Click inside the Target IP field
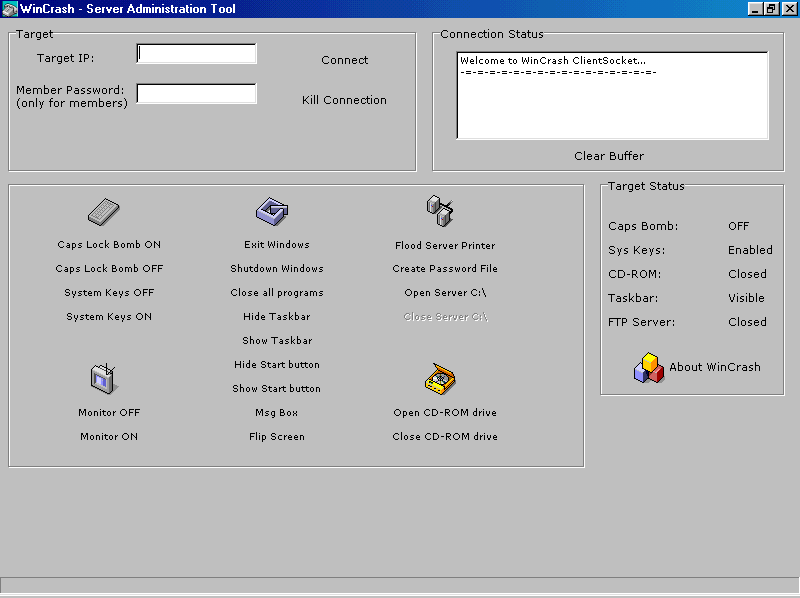Screen dimensions: 800x598 195,53
